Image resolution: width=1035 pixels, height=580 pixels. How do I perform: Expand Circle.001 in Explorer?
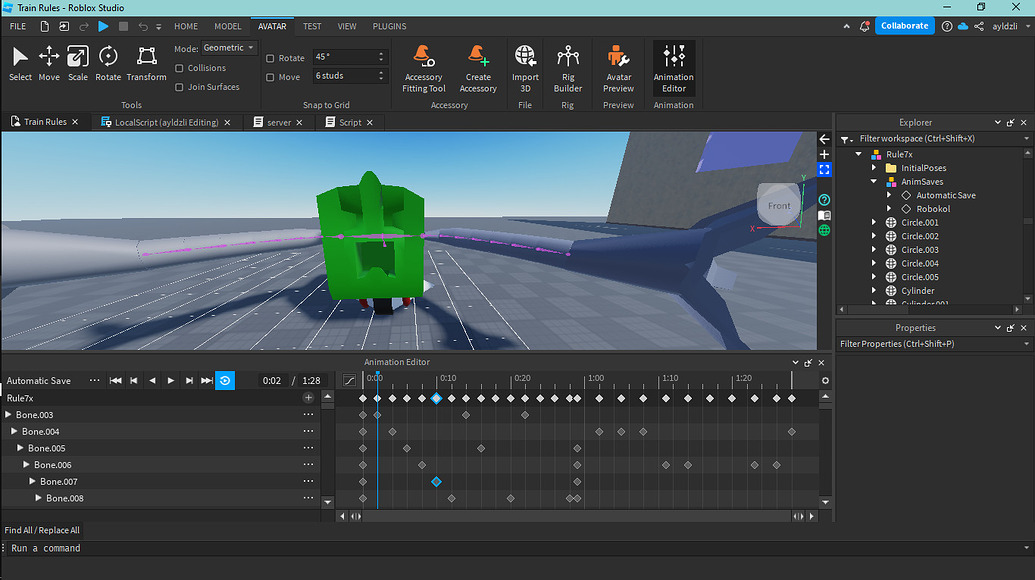click(x=874, y=222)
